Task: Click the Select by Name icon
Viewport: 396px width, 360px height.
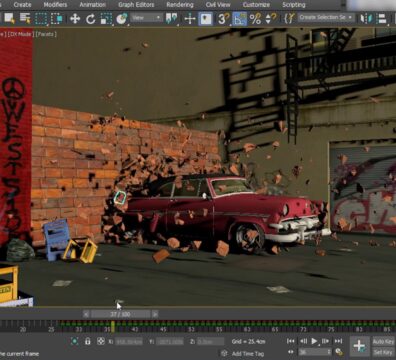Action: coord(25,19)
